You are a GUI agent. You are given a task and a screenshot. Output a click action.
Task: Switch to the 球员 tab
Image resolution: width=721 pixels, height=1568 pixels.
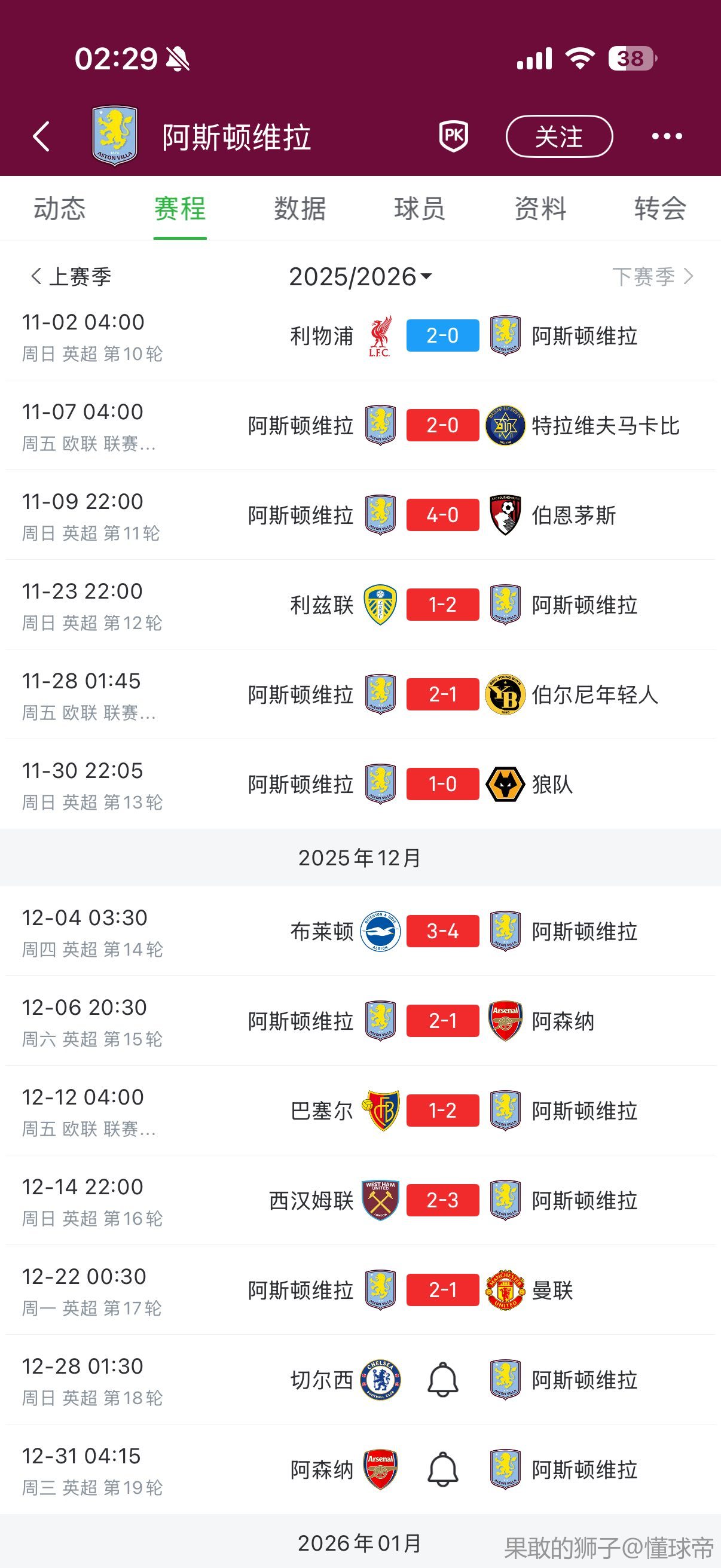click(420, 209)
